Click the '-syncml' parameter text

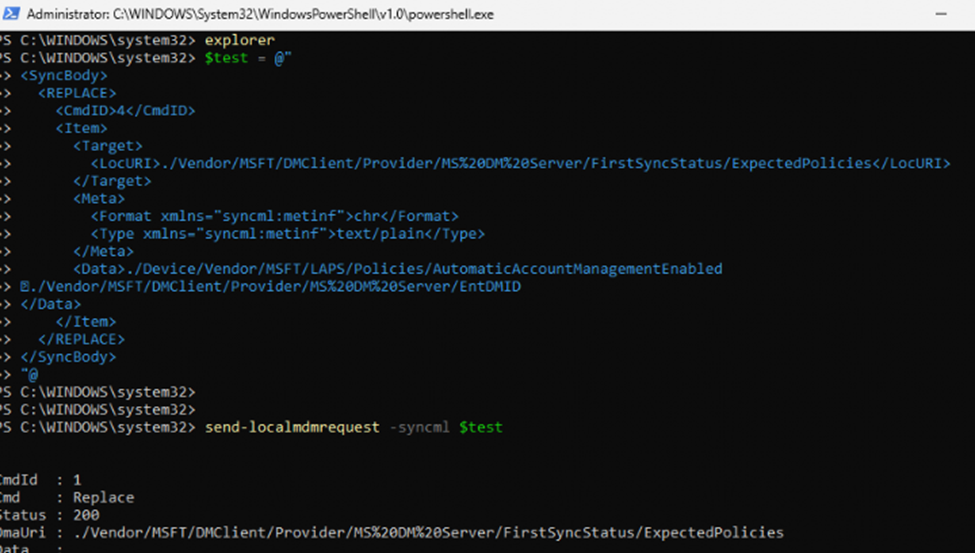(420, 427)
